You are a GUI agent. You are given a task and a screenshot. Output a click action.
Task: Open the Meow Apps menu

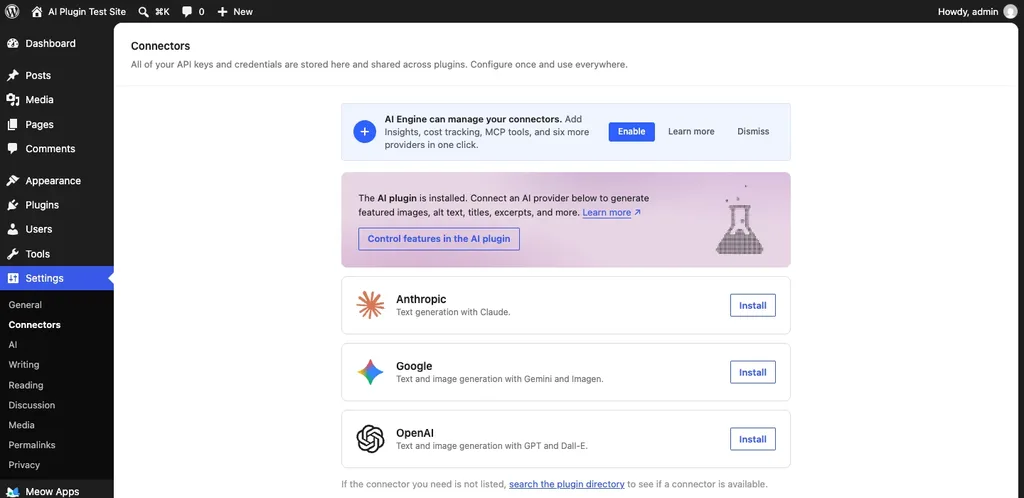click(57, 492)
